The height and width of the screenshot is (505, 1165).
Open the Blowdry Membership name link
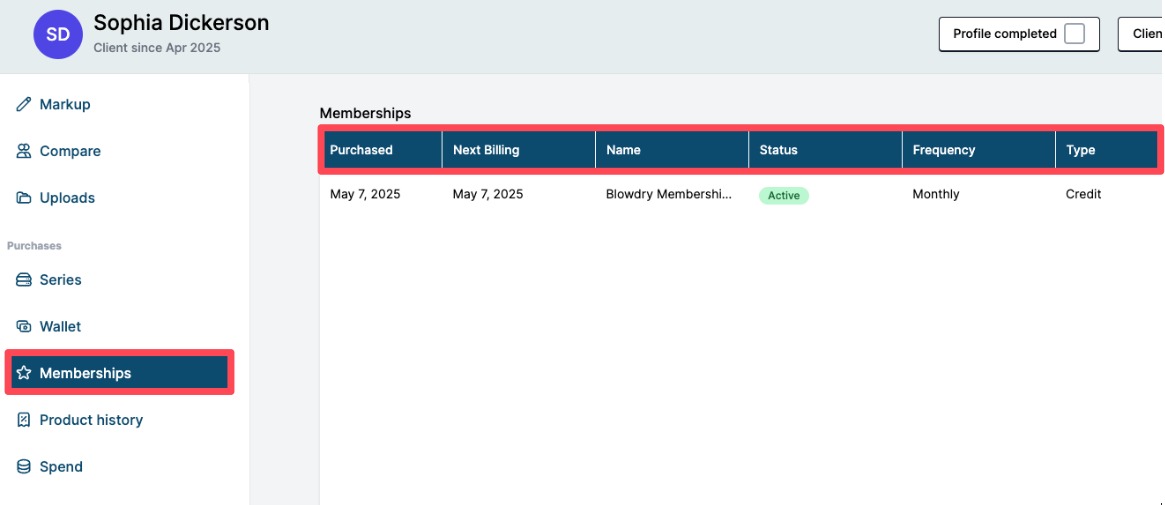coord(668,195)
